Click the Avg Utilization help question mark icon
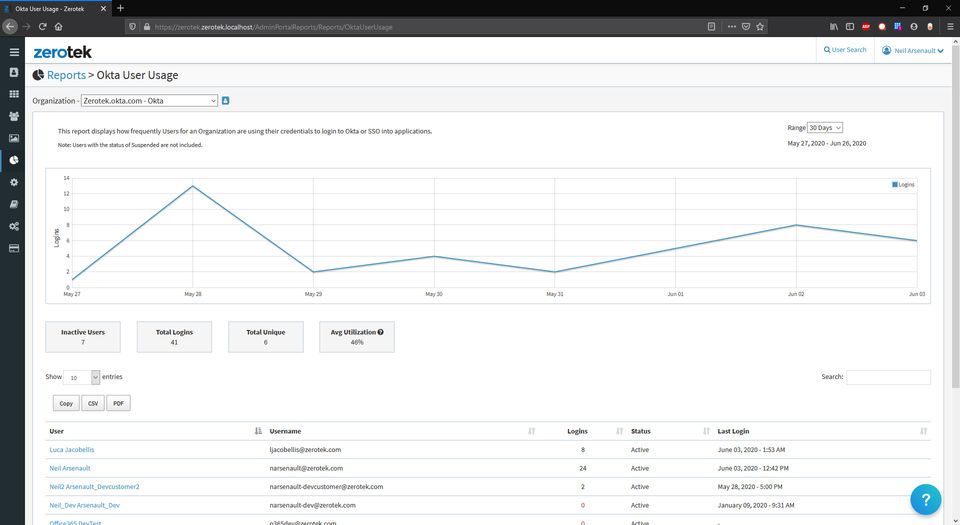960x525 pixels. click(380, 332)
